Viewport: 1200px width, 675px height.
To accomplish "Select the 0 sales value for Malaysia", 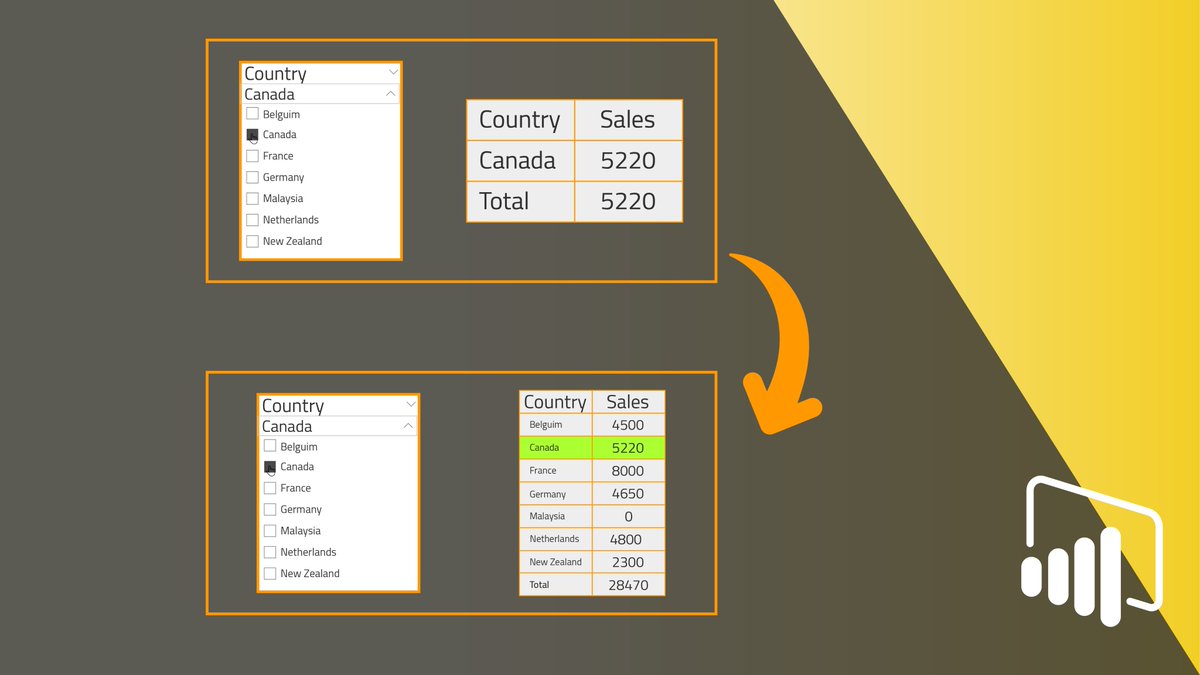I will click(x=628, y=516).
